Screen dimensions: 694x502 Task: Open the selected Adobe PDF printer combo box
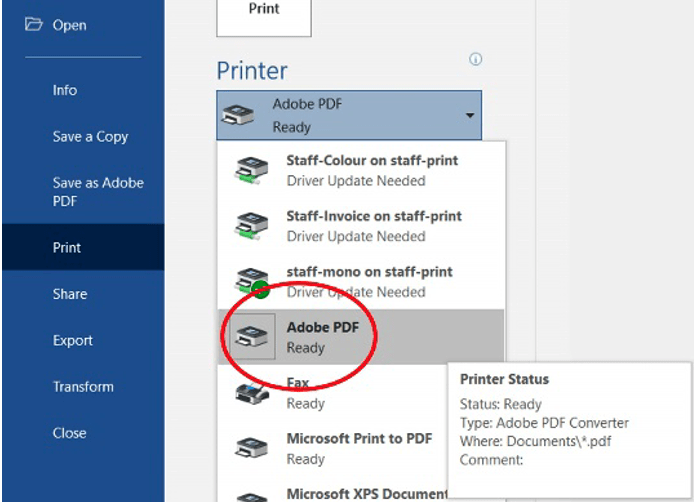click(x=340, y=116)
